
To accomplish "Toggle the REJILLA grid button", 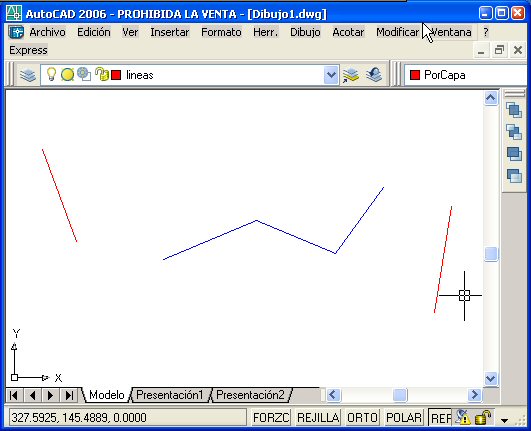I will coord(318,417).
